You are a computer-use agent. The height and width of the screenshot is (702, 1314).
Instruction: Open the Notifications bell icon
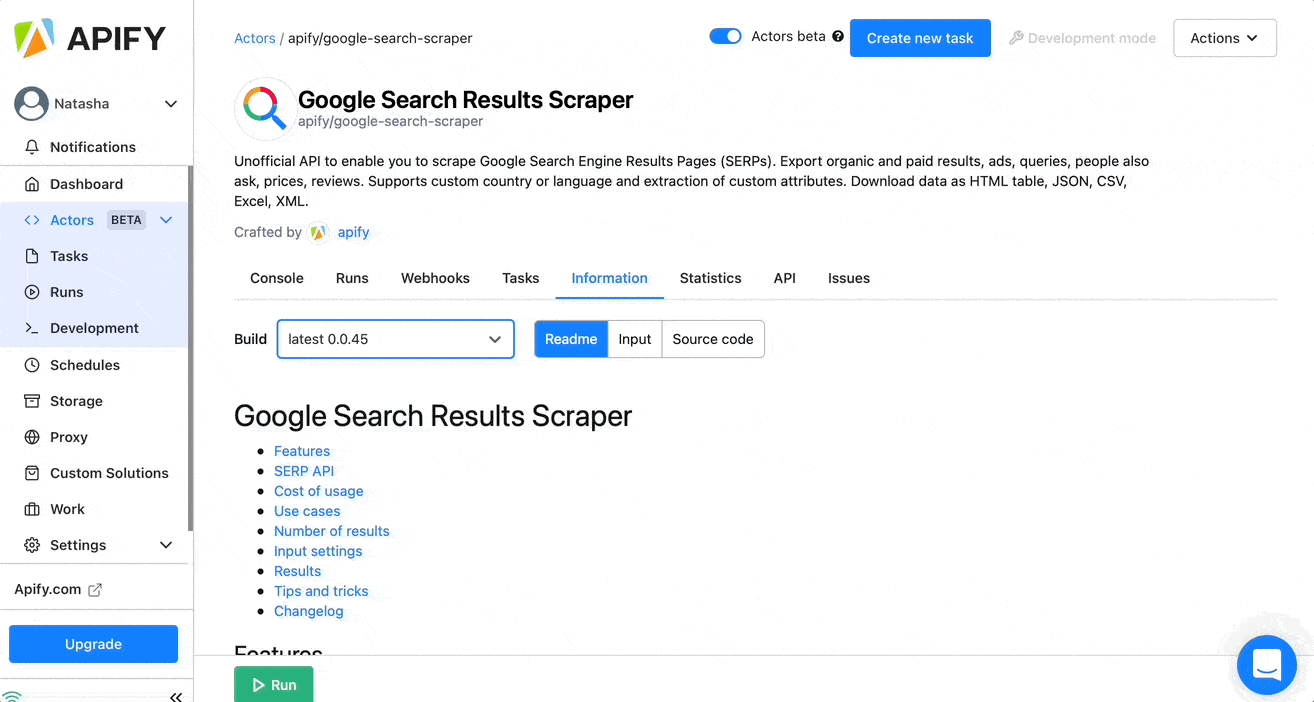click(x=32, y=147)
